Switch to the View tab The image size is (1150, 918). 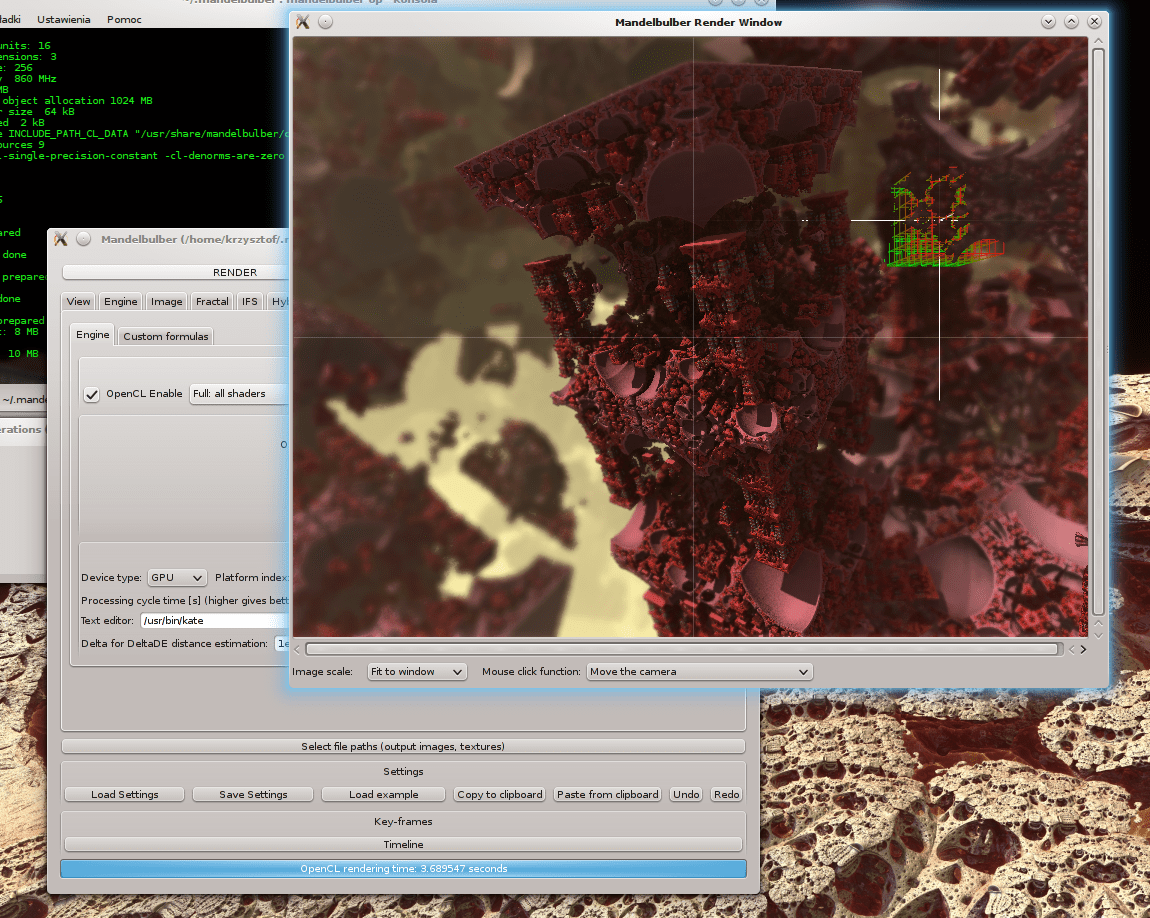(78, 301)
